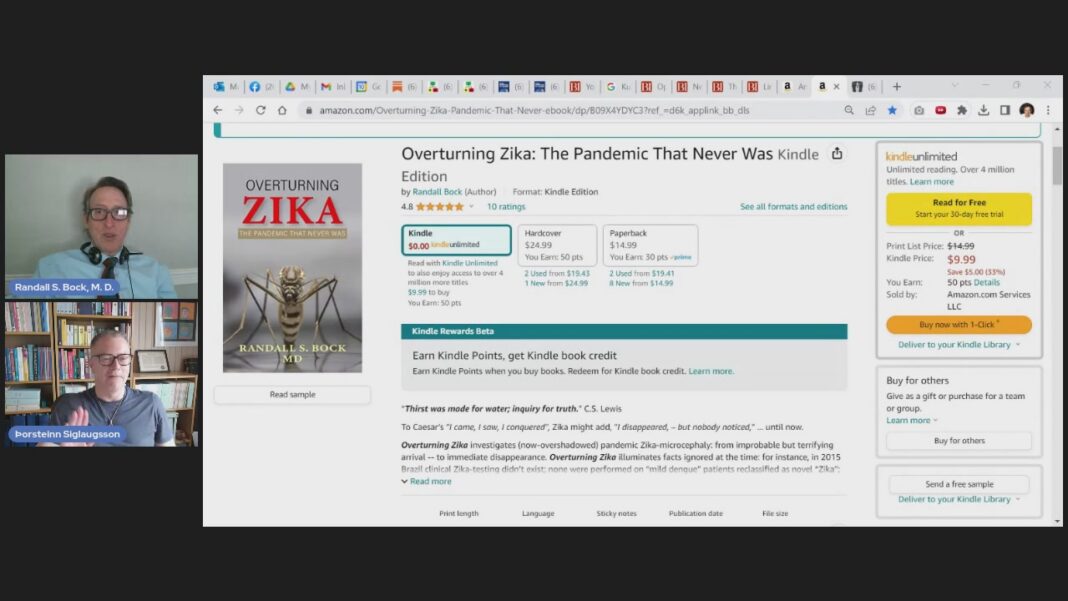Select the Paperback $14.99 format
Viewport: 1068px width, 601px height.
coord(650,245)
